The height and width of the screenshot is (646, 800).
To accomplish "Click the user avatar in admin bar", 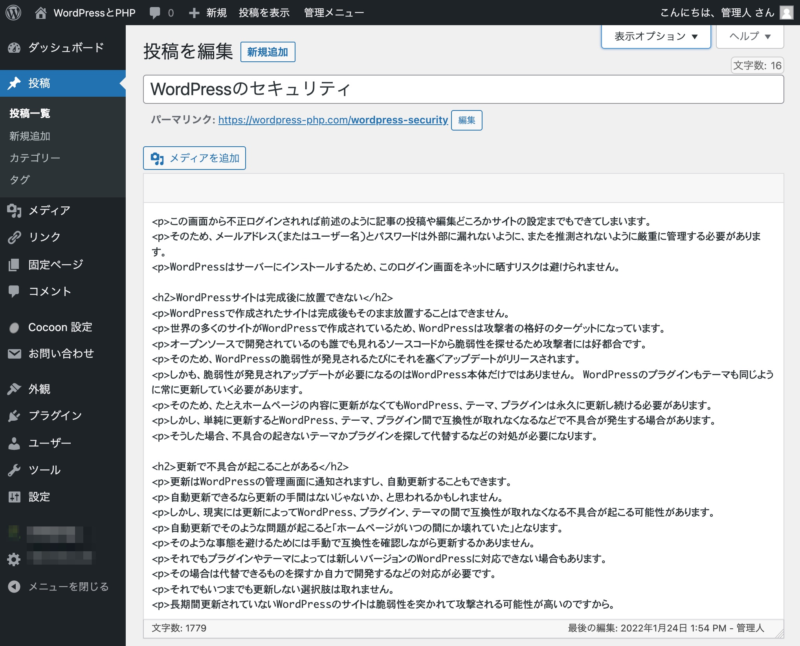I will [x=787, y=12].
